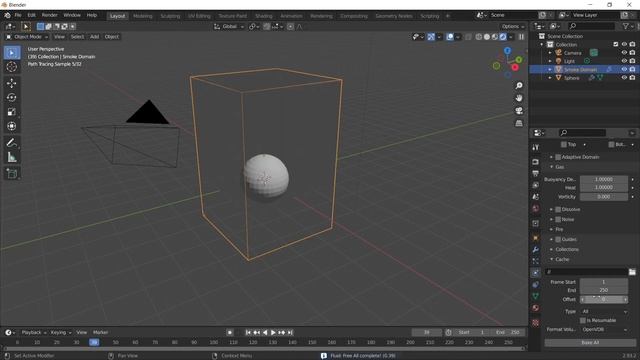This screenshot has width=640, height=360.
Task: Click the zoom view magnifier icon
Action: [519, 86]
